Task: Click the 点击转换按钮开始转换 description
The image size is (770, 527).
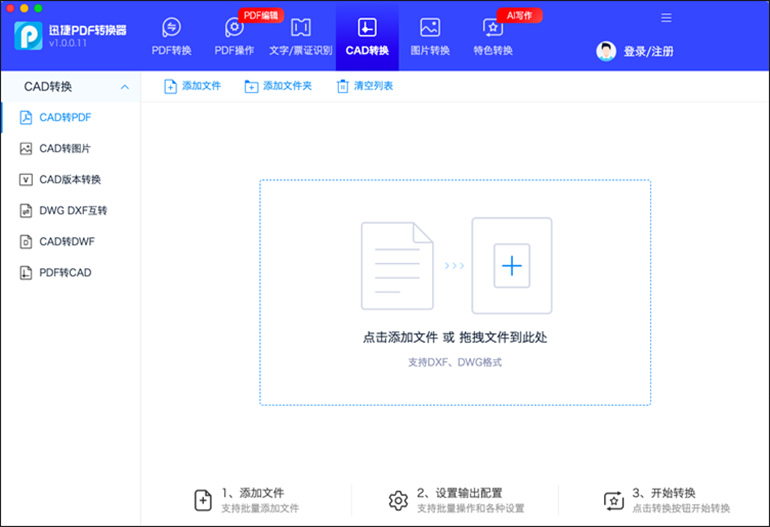Action: tap(681, 508)
